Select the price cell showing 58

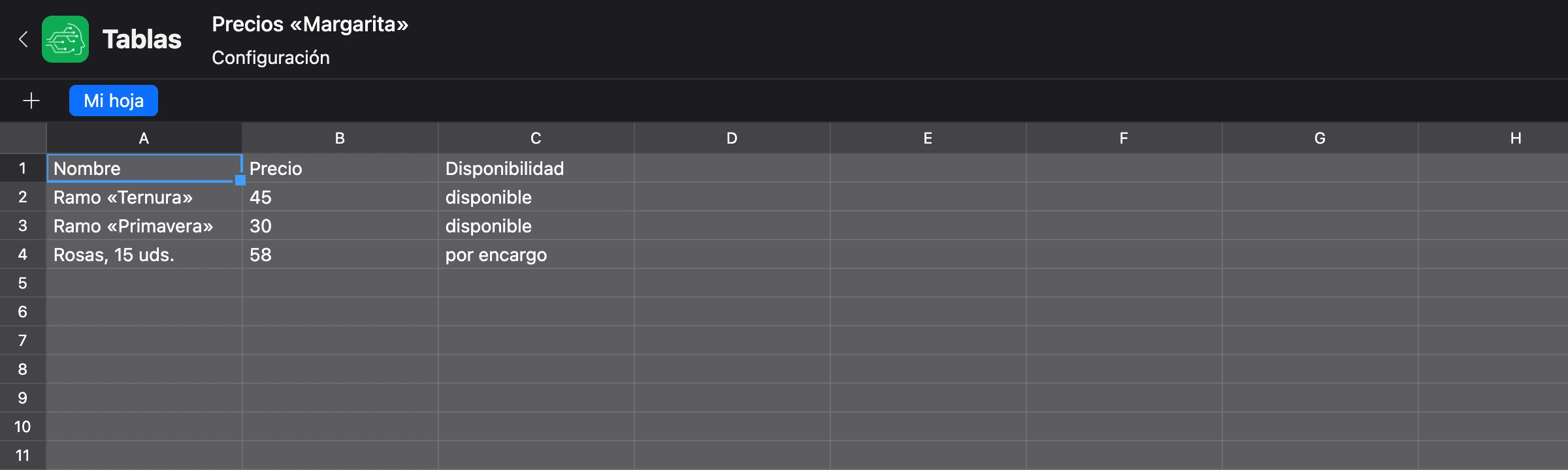tap(340, 255)
